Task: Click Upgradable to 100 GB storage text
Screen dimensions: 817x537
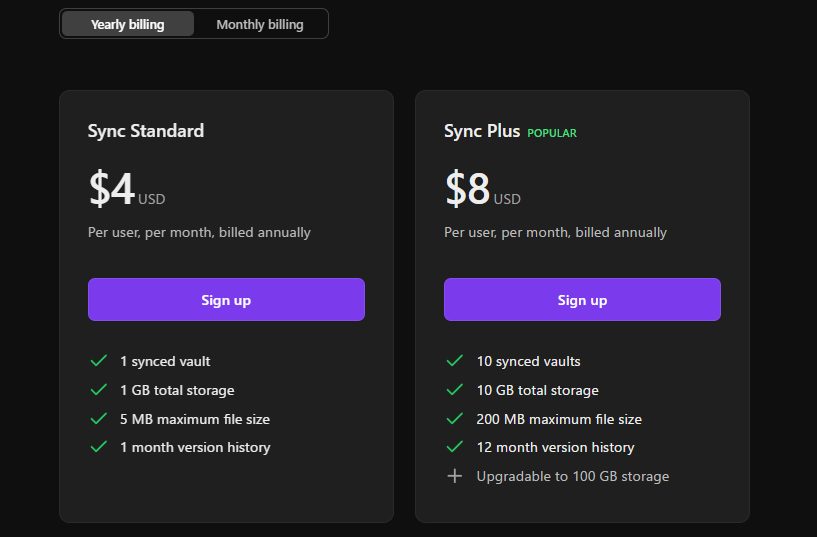Action: pyautogui.click(x=573, y=476)
